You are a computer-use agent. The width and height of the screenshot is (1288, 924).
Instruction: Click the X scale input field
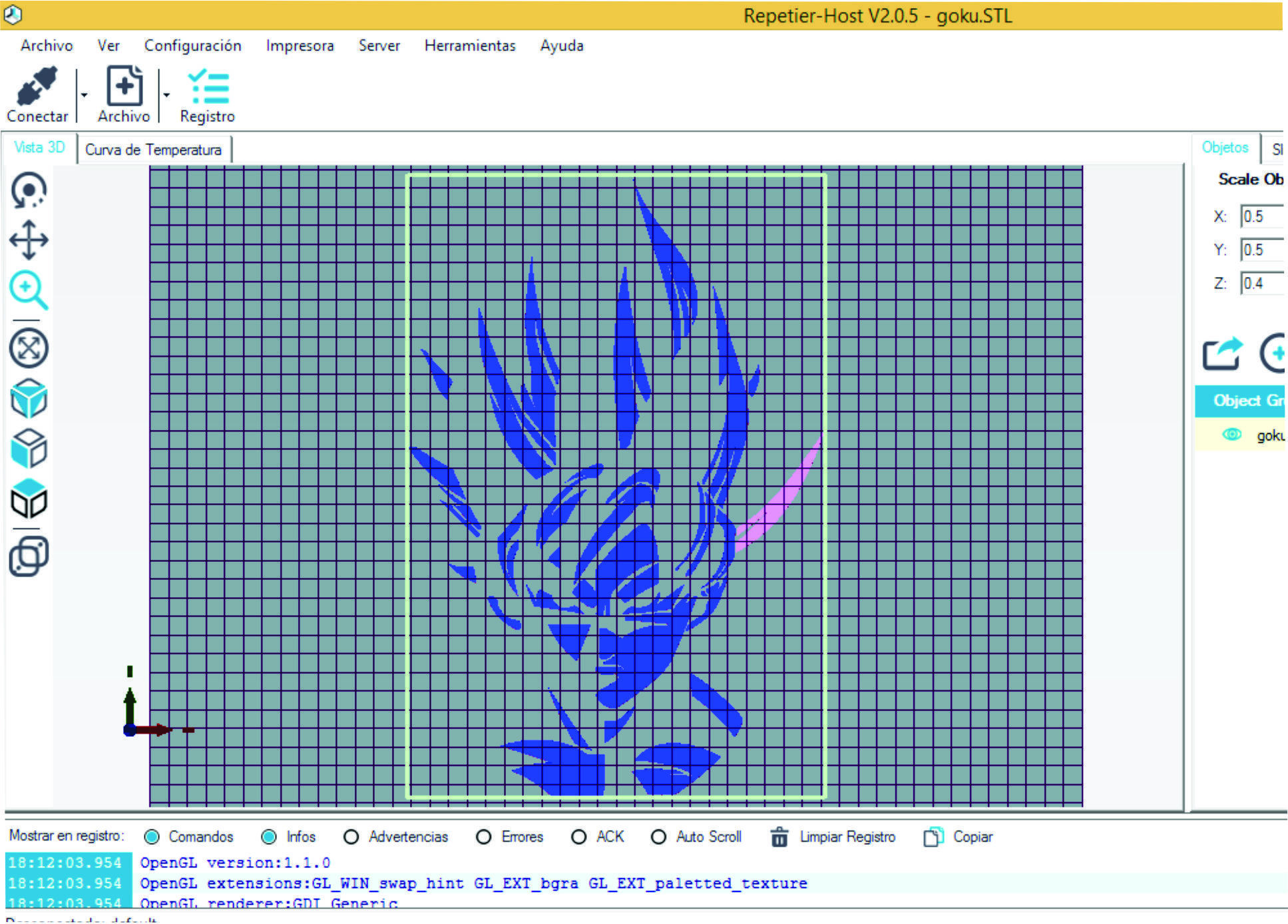[x=1261, y=216]
